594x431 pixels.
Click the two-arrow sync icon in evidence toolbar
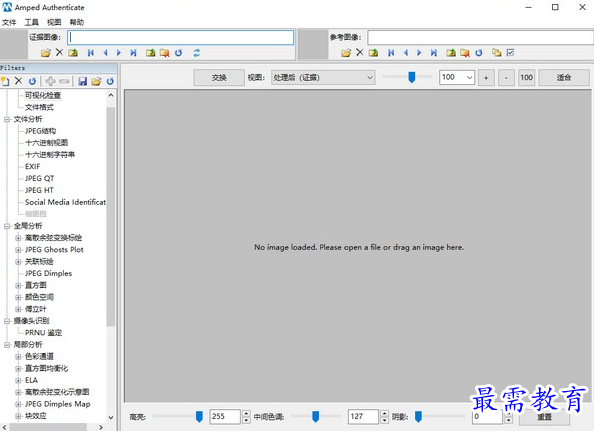pos(197,53)
